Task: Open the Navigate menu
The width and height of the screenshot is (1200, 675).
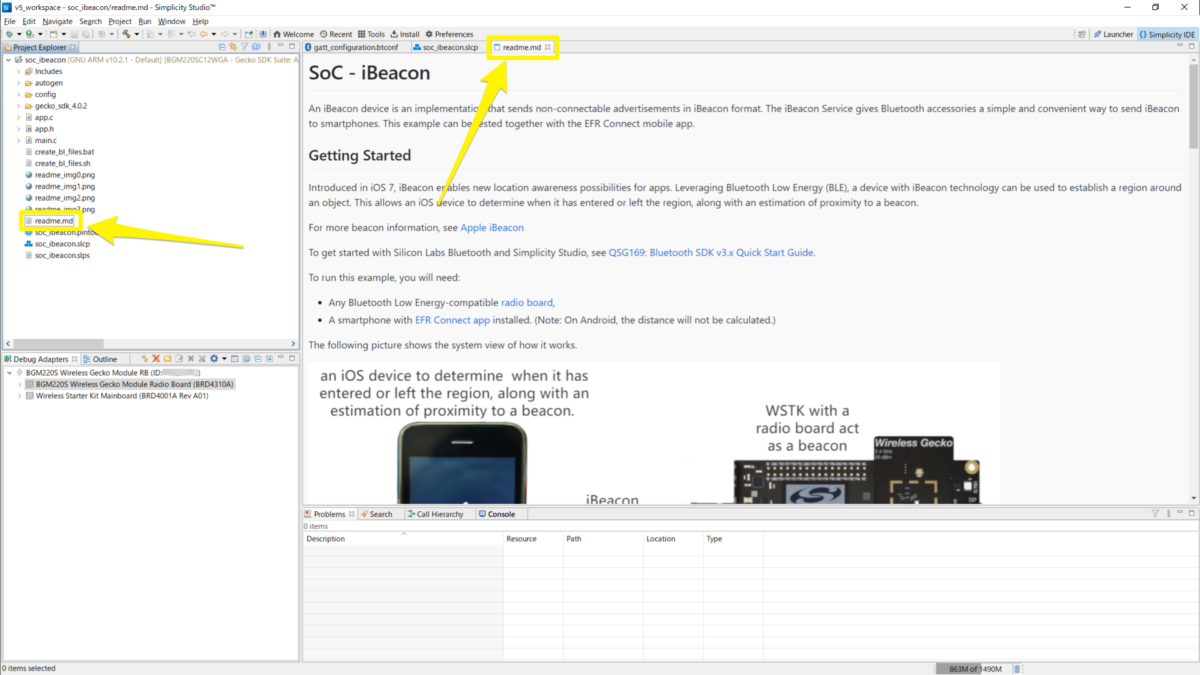Action: point(57,21)
